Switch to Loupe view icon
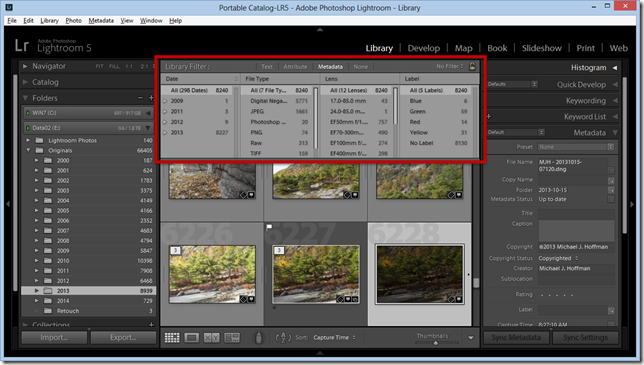This screenshot has width=644, height=365. [191, 337]
